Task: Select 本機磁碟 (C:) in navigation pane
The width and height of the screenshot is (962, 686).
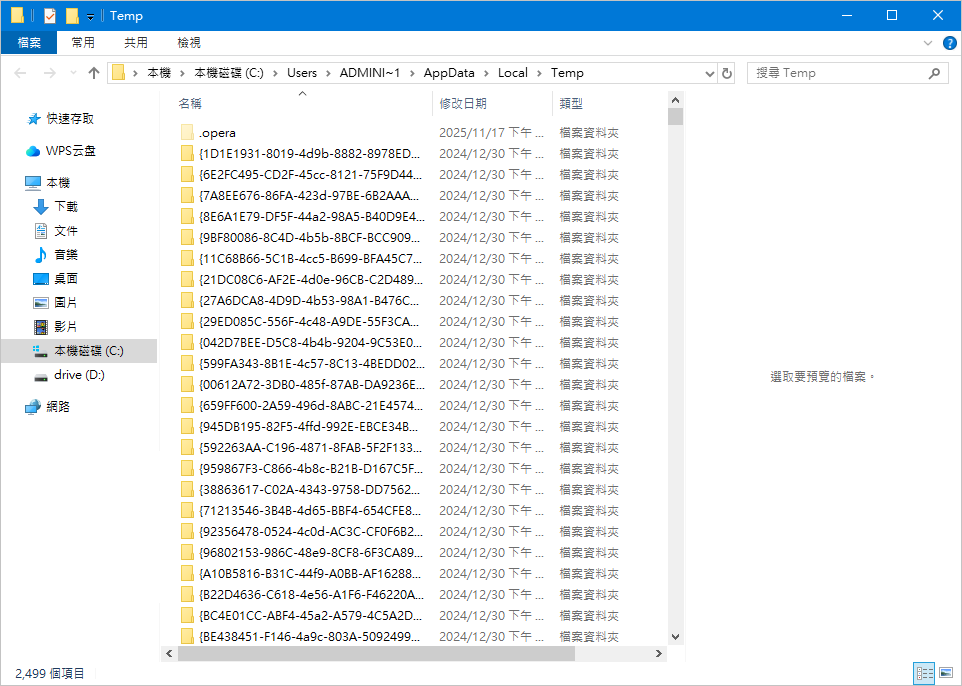Action: [79, 350]
